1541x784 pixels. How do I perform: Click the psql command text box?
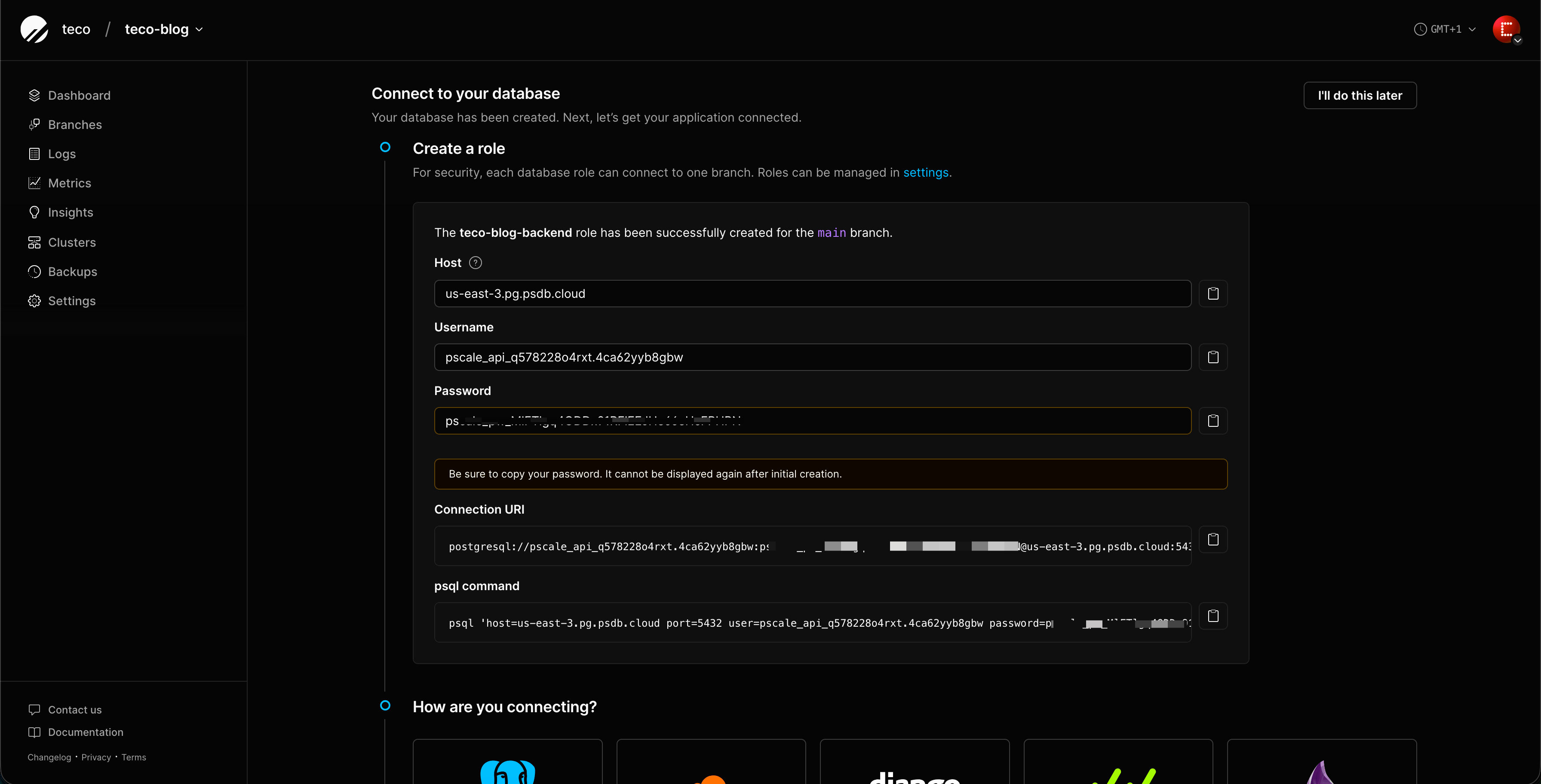(812, 622)
